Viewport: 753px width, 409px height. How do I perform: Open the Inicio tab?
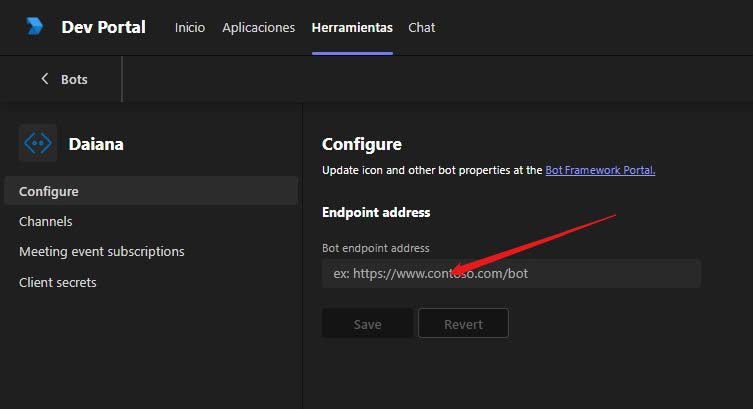pyautogui.click(x=190, y=27)
